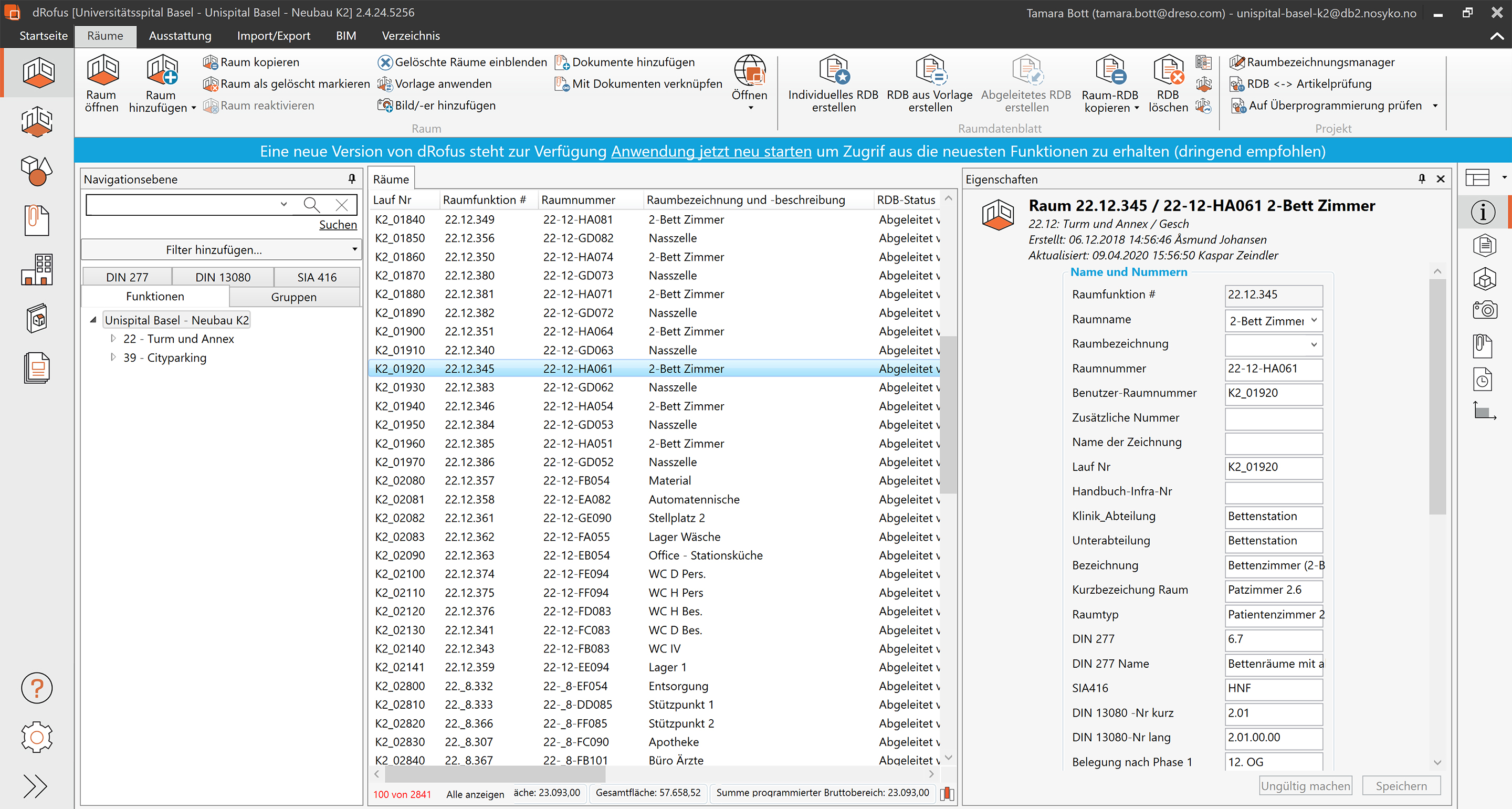Open the Raumname dropdown field
The height and width of the screenshot is (809, 1512).
coord(1314,321)
